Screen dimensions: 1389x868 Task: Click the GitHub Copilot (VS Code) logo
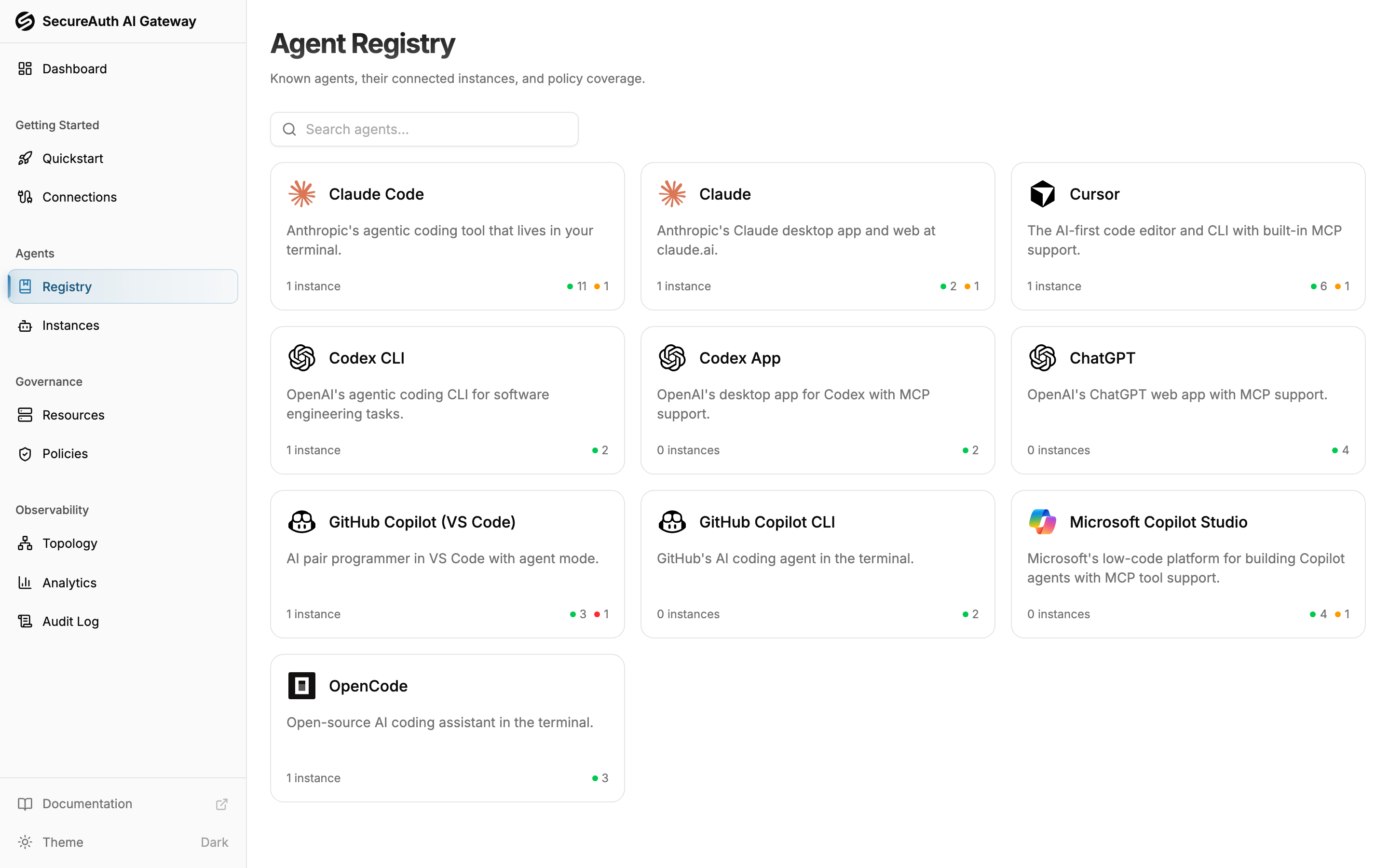click(x=302, y=522)
